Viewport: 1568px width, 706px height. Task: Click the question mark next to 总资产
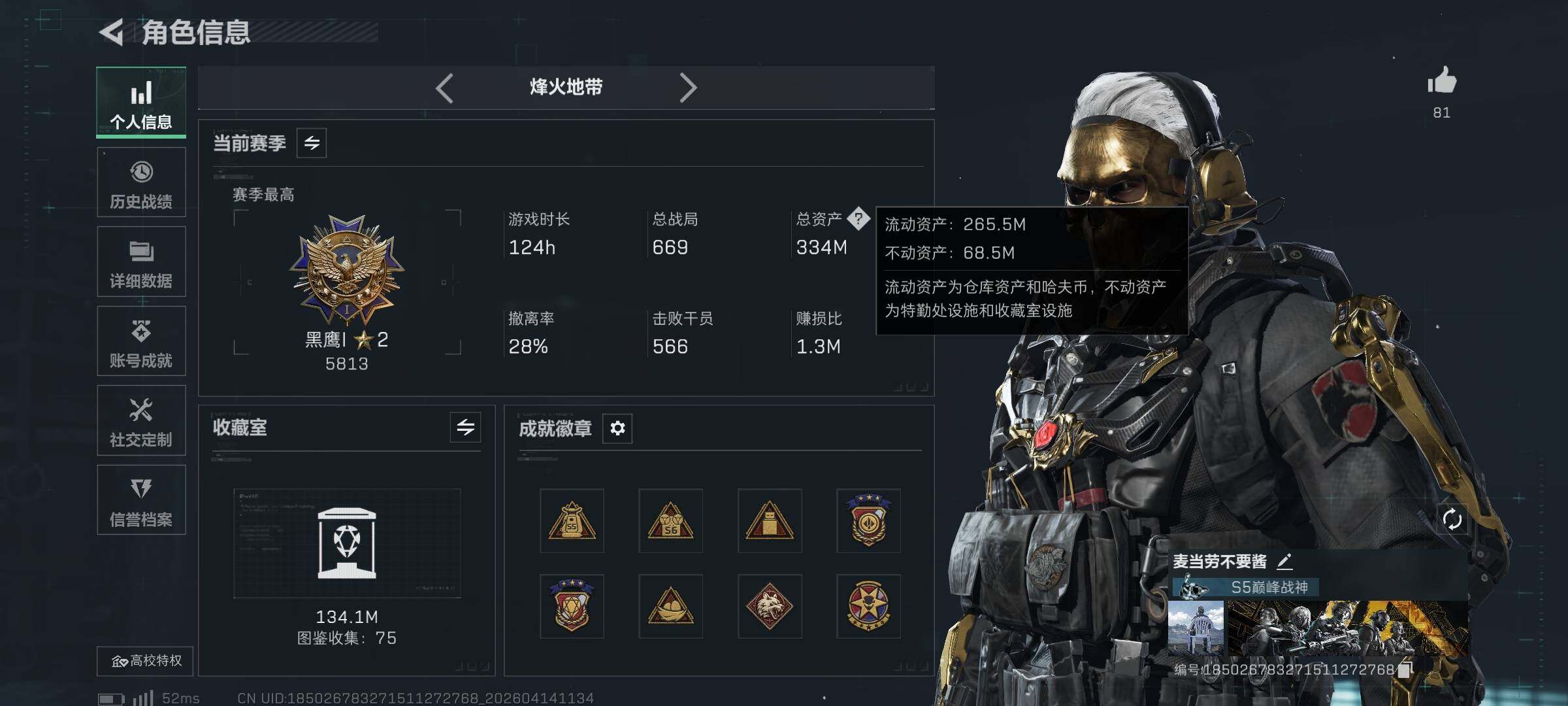pyautogui.click(x=858, y=218)
